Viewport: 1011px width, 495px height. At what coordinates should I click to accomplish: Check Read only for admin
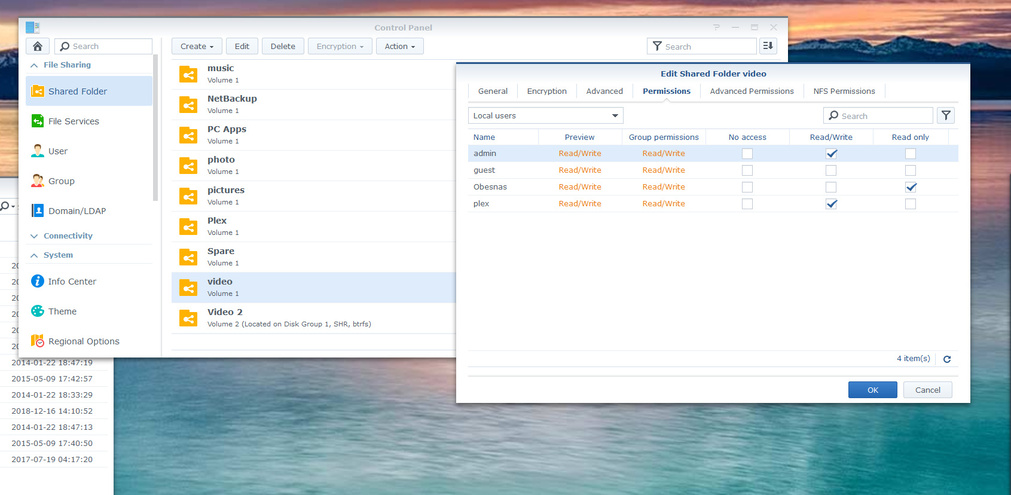point(910,153)
